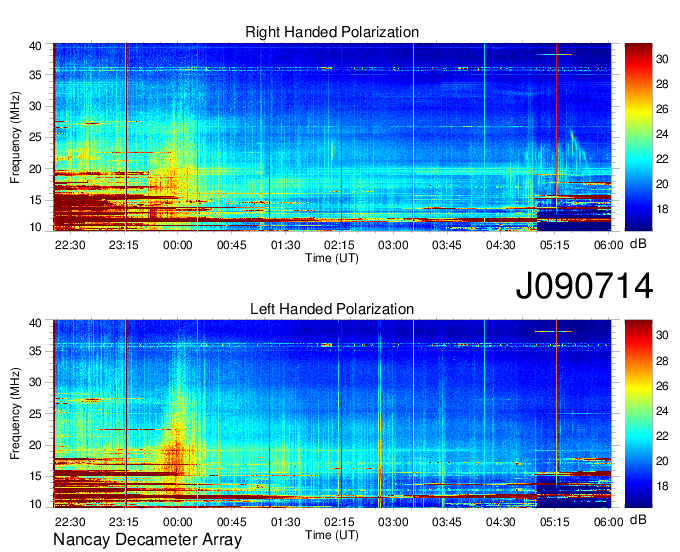Image resolution: width=680 pixels, height=552 pixels.
Task: Click the 'dB' unit label of the bottom colorbar
Action: (x=638, y=519)
